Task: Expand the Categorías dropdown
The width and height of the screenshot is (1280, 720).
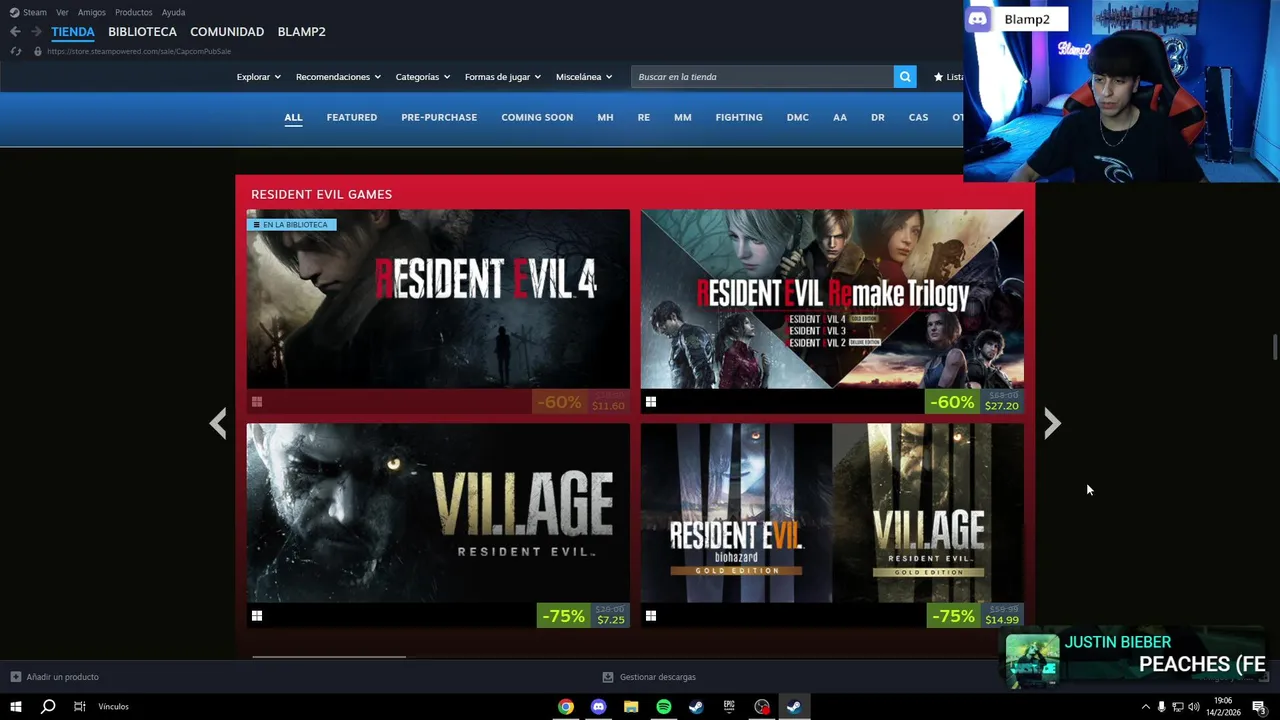Action: pyautogui.click(x=422, y=77)
